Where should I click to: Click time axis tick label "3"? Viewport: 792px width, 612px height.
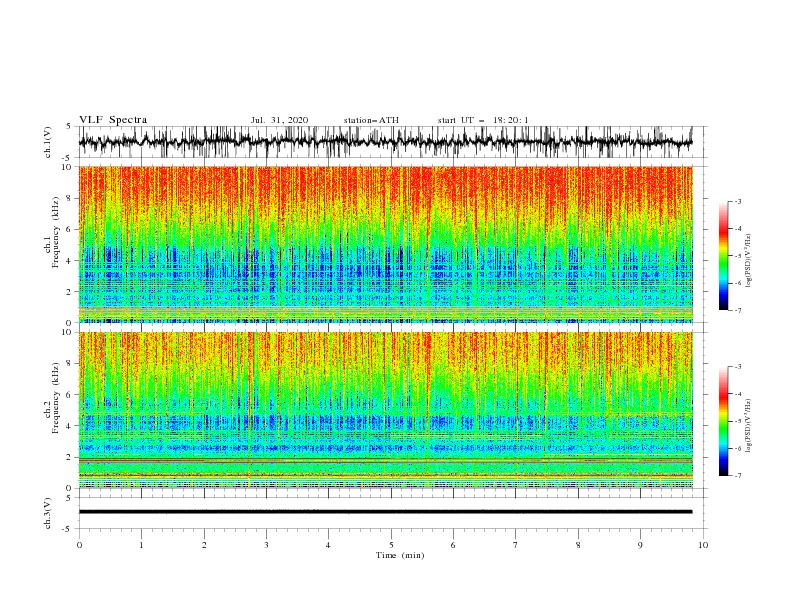pyautogui.click(x=266, y=545)
